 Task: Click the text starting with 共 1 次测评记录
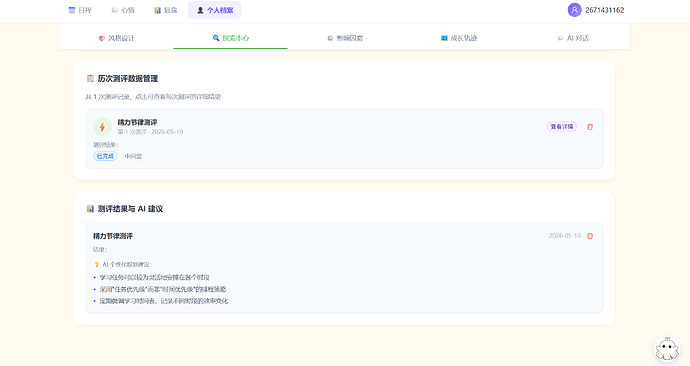(x=153, y=97)
